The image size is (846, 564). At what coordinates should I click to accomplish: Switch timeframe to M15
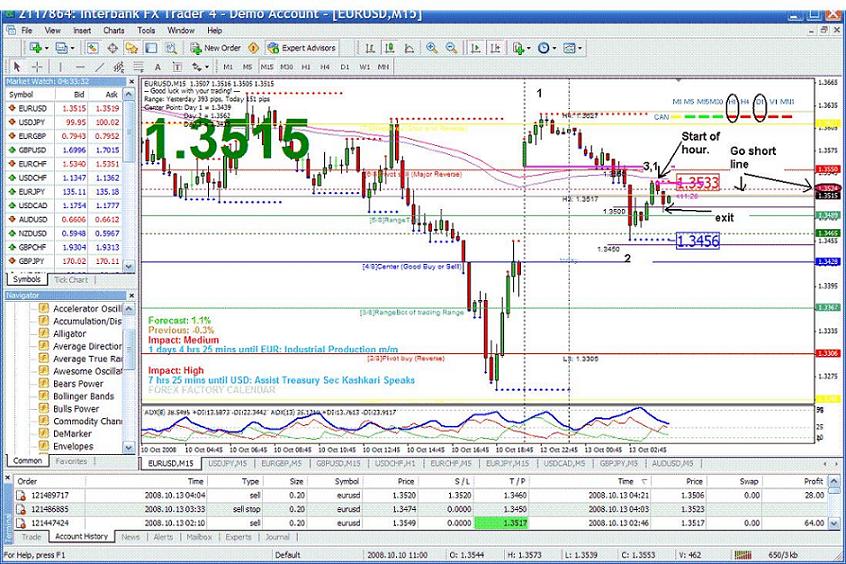coord(267,67)
